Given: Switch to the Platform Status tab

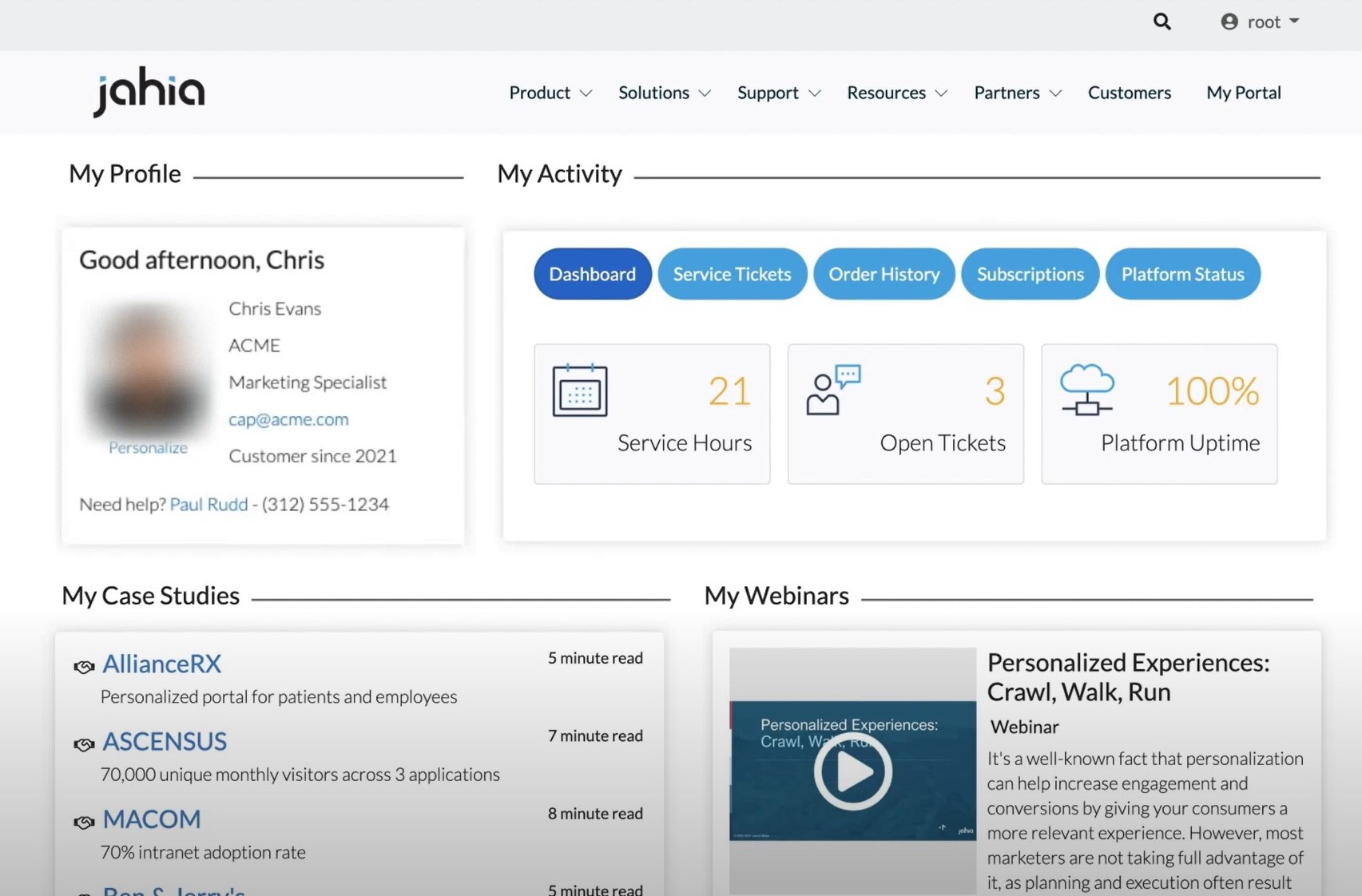Looking at the screenshot, I should pyautogui.click(x=1182, y=274).
